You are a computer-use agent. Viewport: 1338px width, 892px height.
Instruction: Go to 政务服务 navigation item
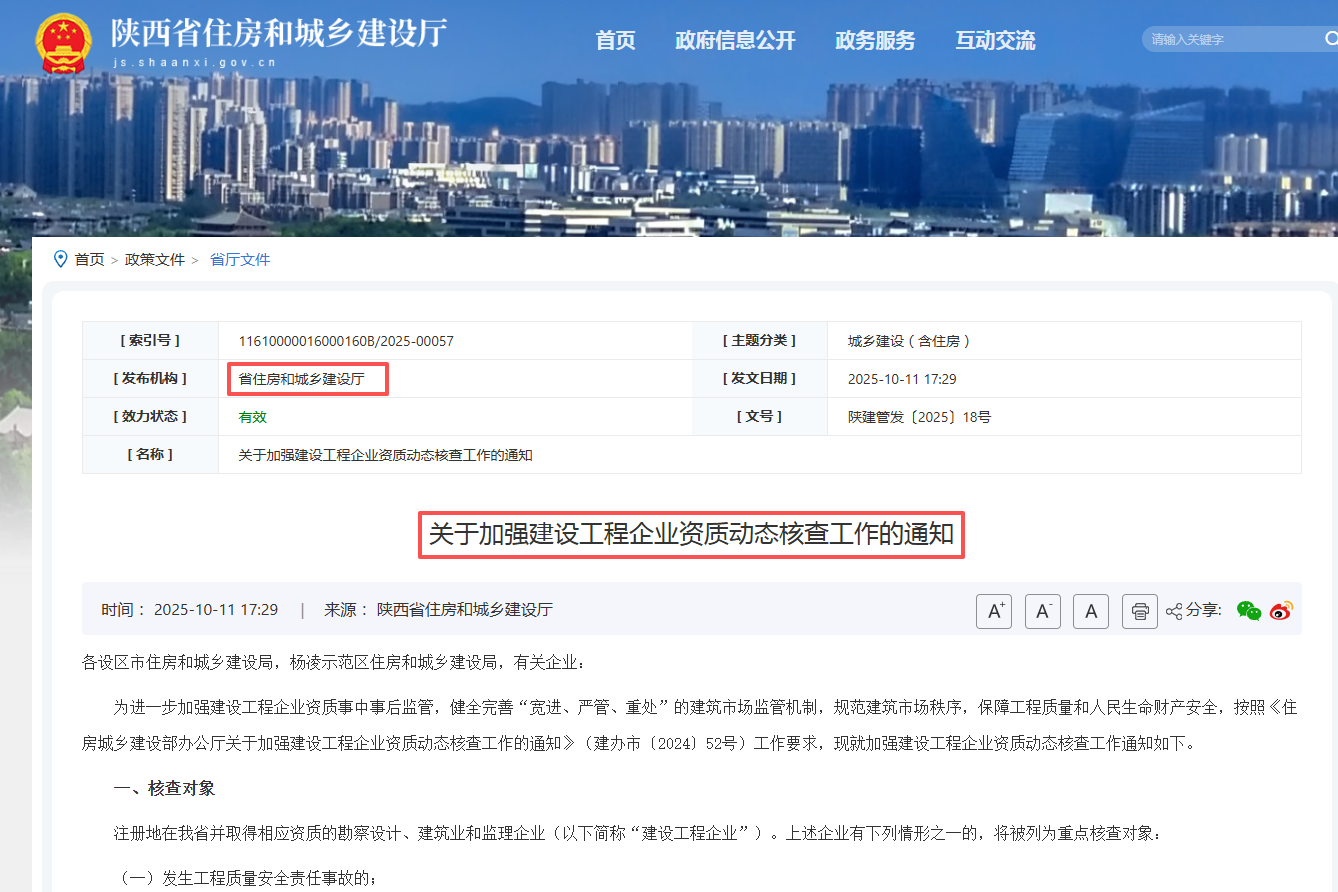click(875, 40)
